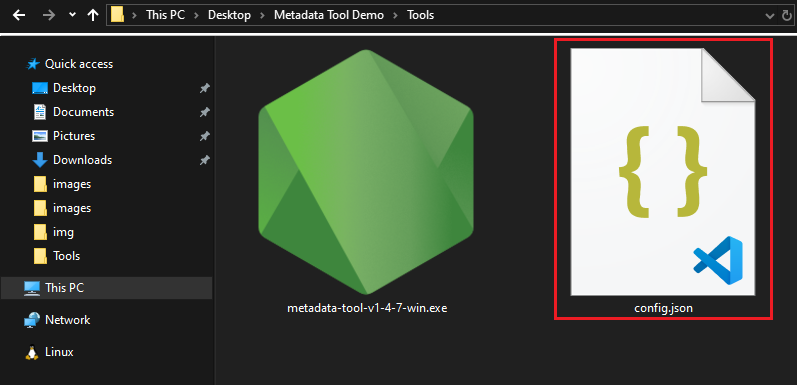The image size is (797, 385).
Task: Open Desktop in the Quick access list
Action: click(74, 88)
